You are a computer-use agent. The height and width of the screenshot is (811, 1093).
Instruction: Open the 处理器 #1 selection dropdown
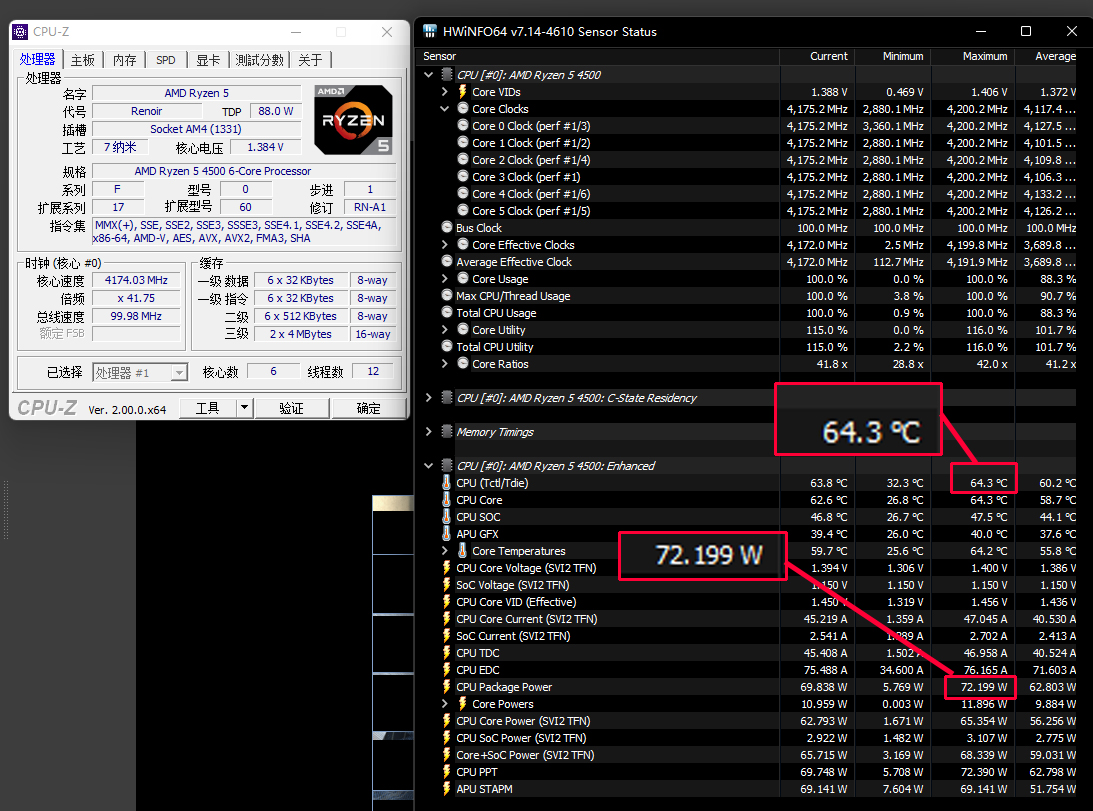click(179, 372)
